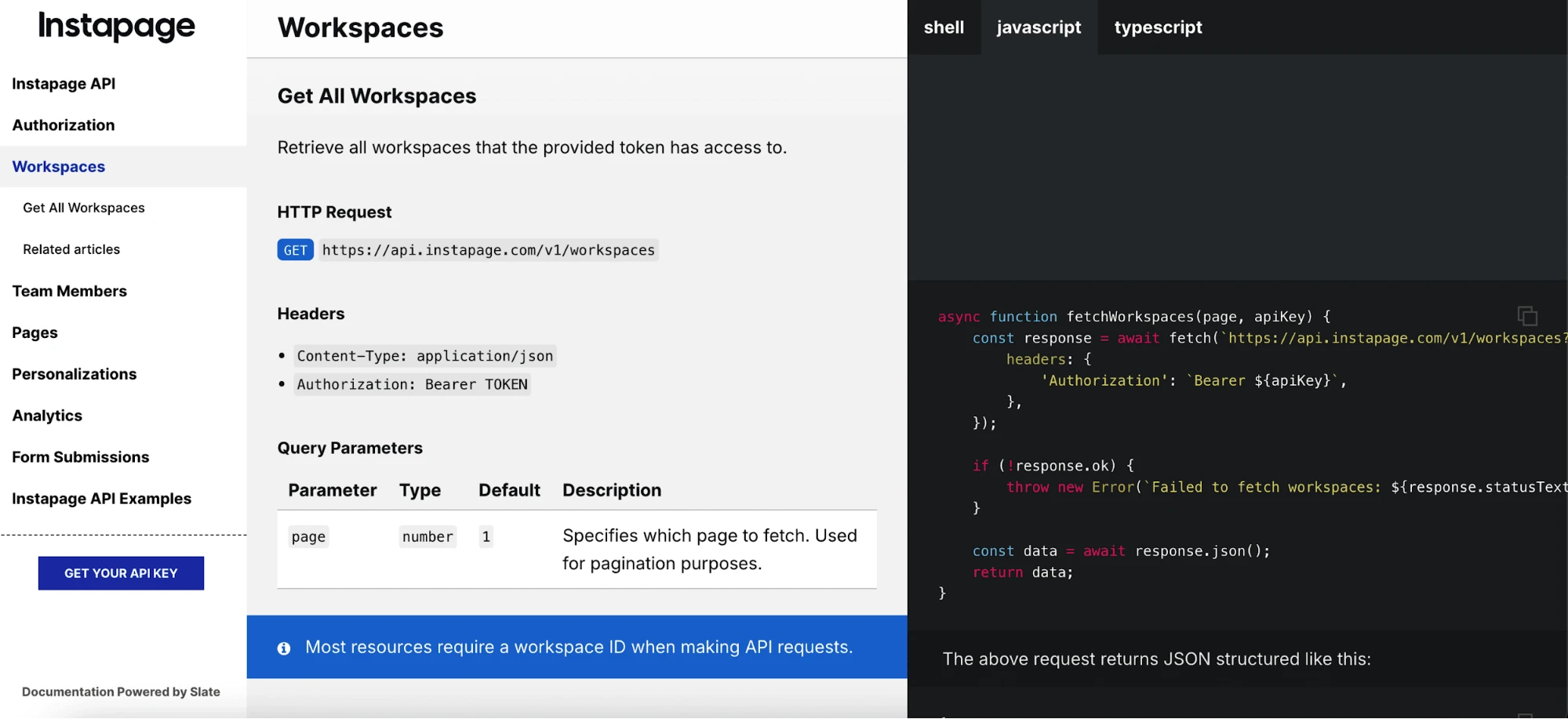
Task: Open Instapage API Examples section
Action: pos(102,499)
